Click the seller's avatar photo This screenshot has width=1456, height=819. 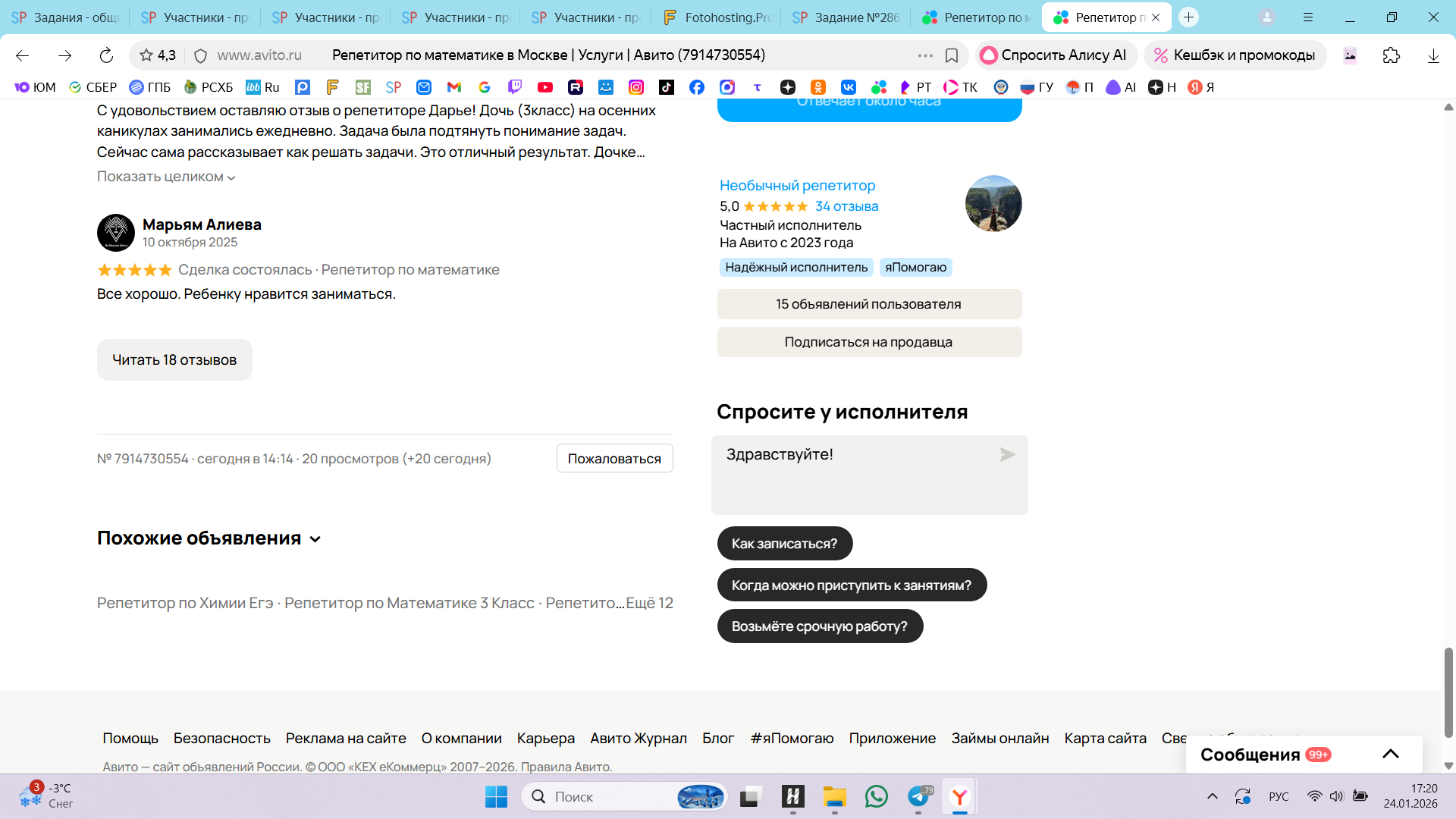[993, 204]
